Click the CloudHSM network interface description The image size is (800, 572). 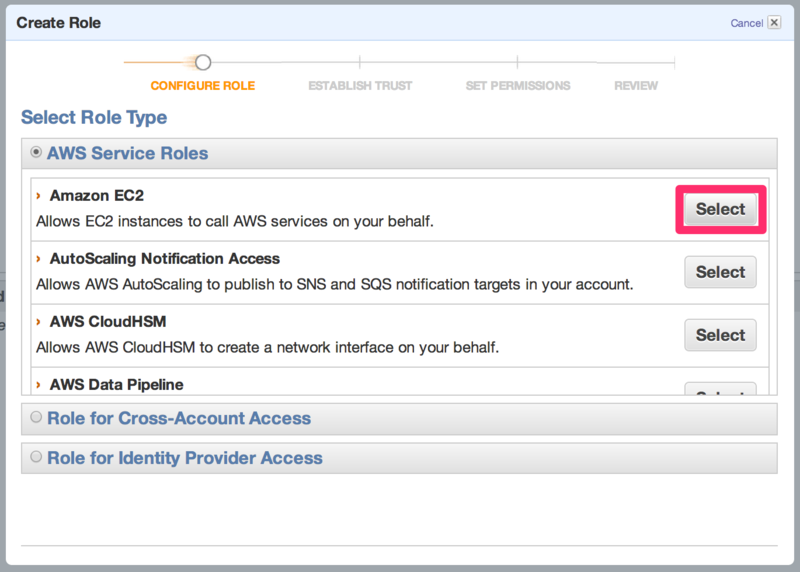267,347
